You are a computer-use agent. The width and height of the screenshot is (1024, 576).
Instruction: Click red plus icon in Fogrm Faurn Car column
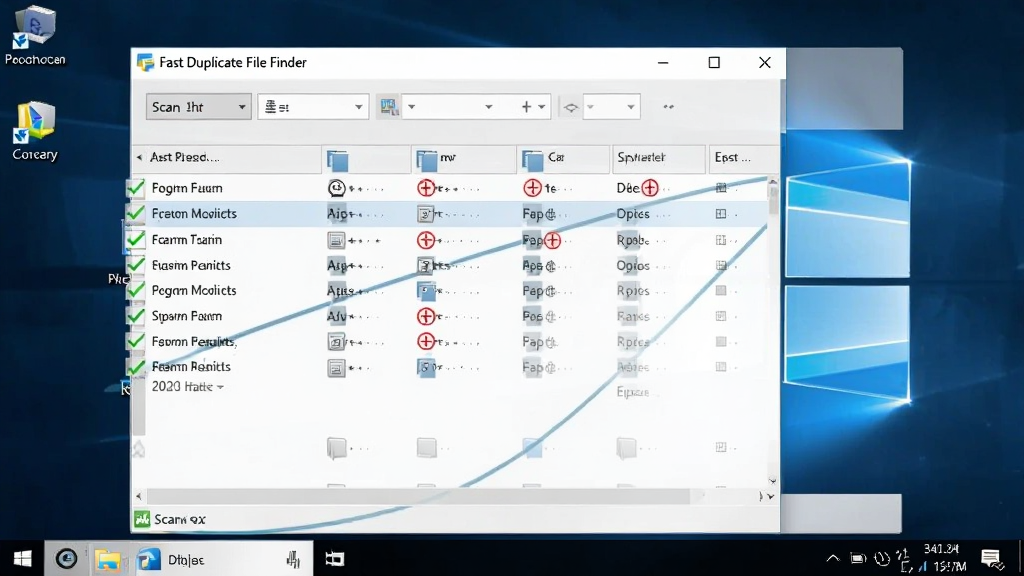pos(532,188)
